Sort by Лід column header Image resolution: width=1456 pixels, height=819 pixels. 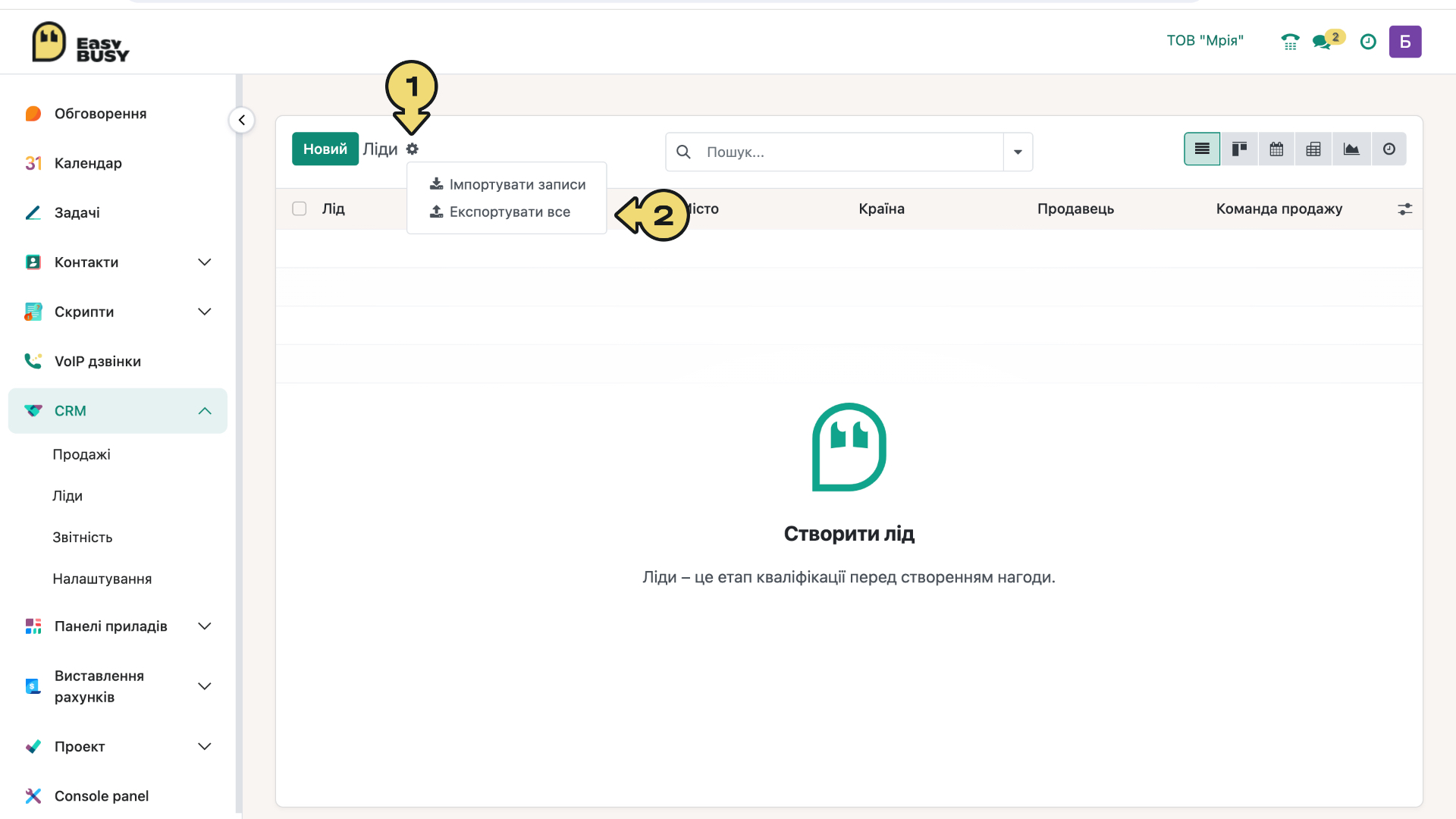point(334,209)
